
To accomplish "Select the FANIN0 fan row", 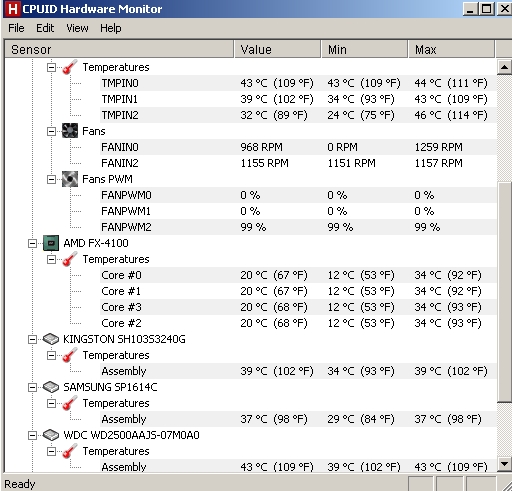I will click(298, 147).
